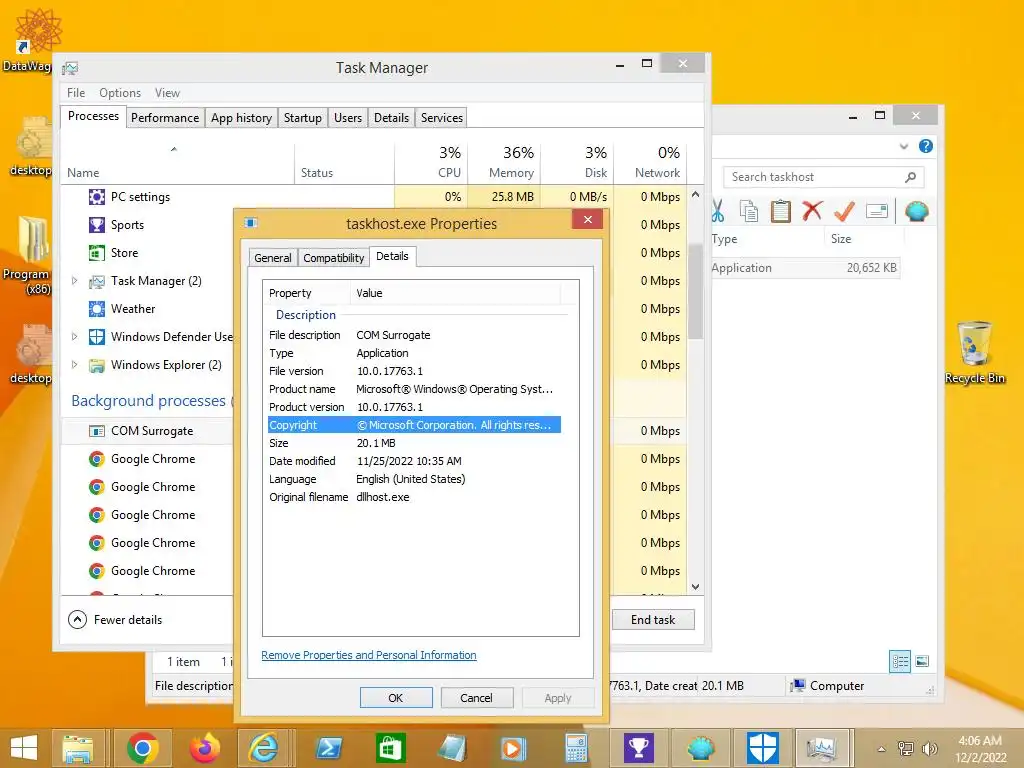
Task: Click the Cut scissors icon in Explorer toolbar
Action: click(718, 211)
